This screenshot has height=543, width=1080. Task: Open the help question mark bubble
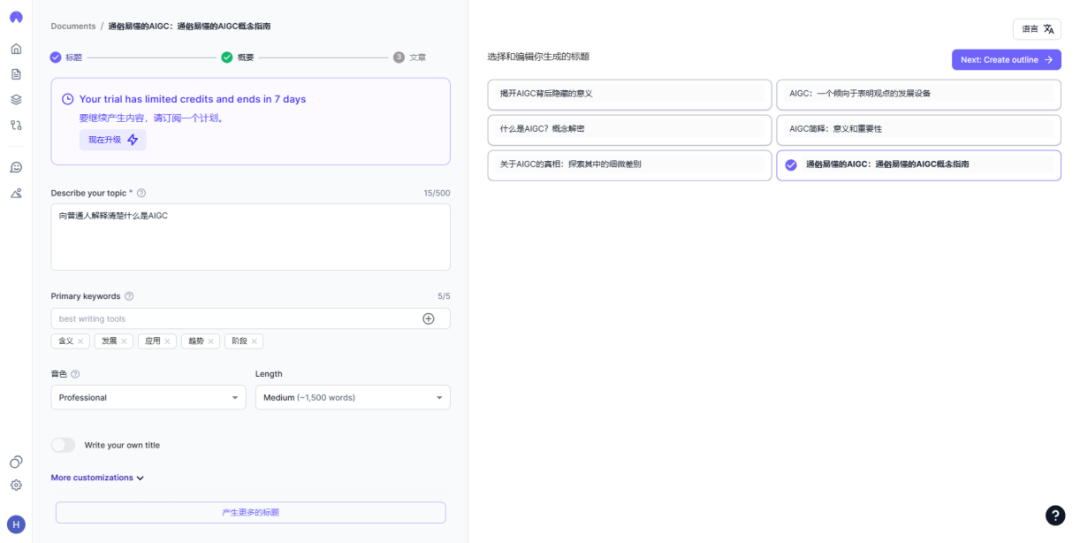(1055, 515)
